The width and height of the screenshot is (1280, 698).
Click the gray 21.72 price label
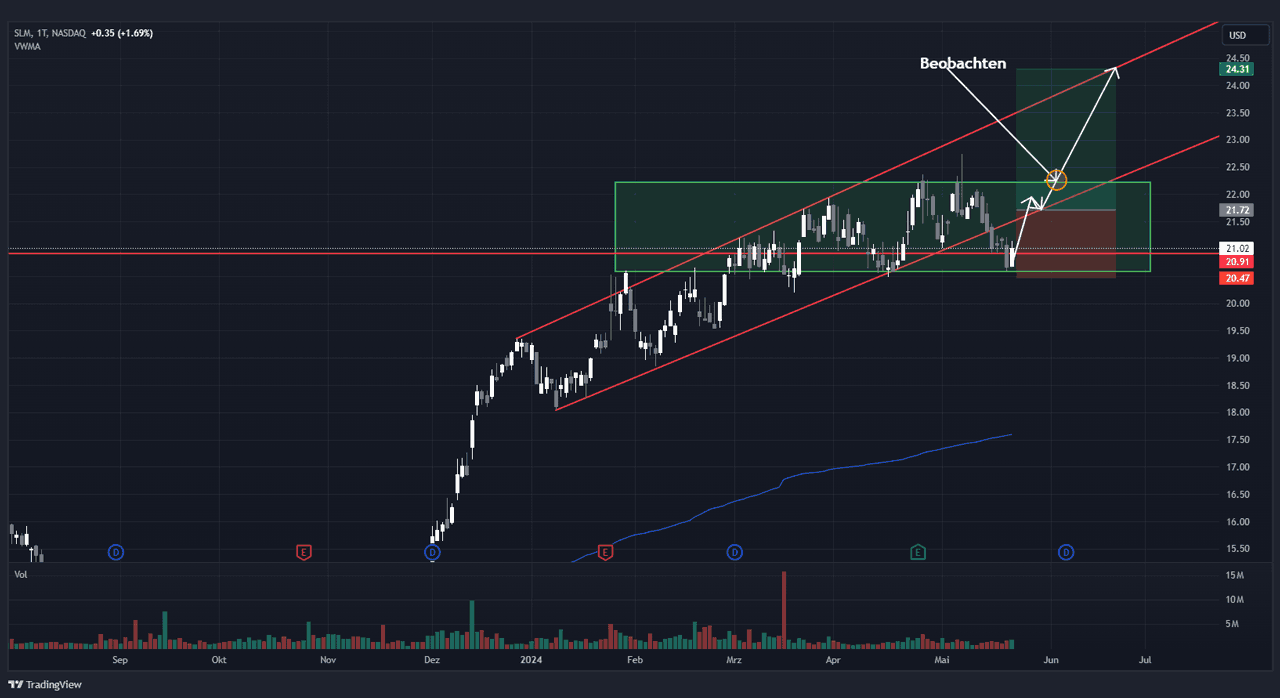[x=1235, y=210]
